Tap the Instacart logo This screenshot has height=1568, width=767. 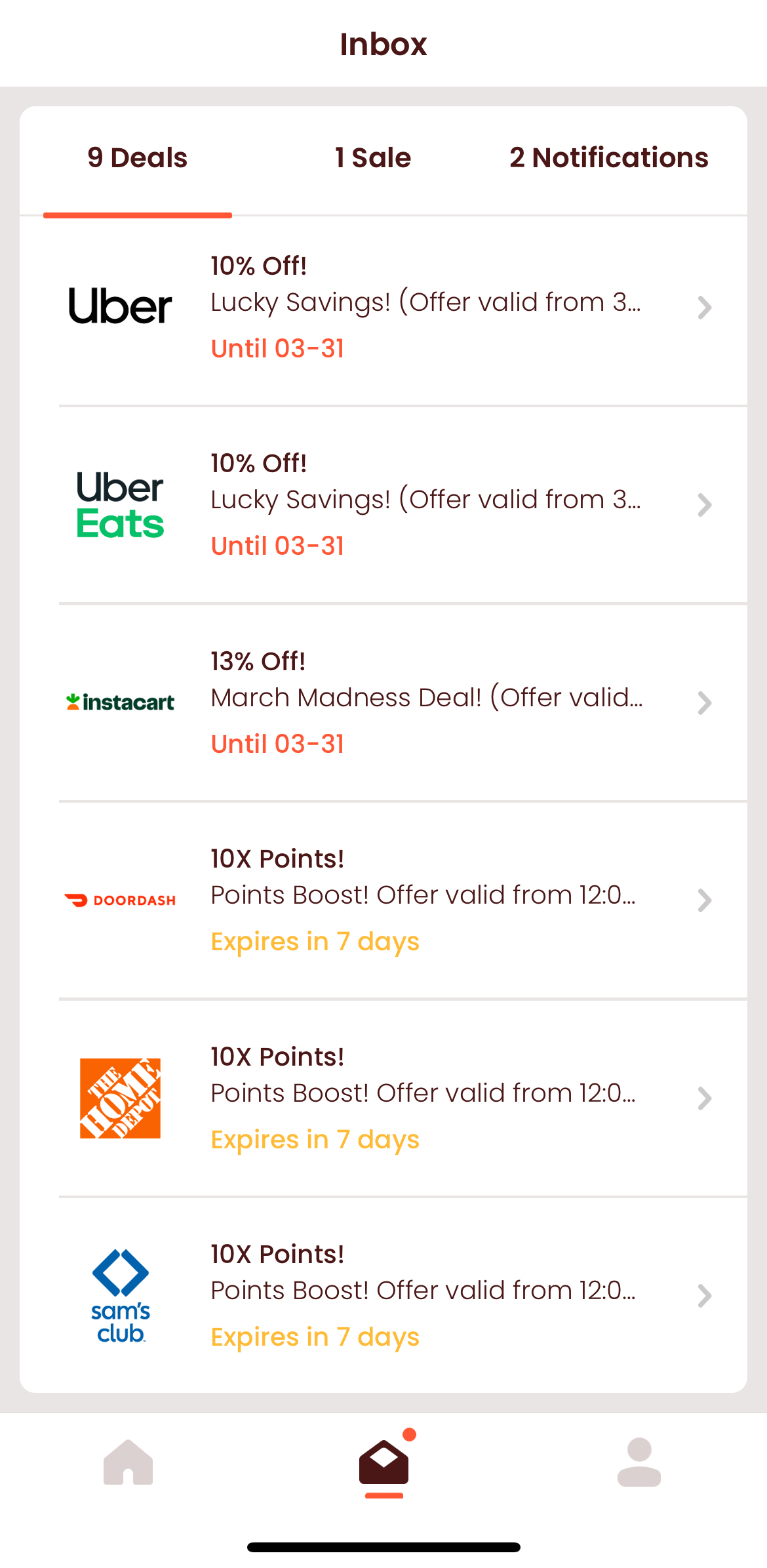tap(120, 702)
